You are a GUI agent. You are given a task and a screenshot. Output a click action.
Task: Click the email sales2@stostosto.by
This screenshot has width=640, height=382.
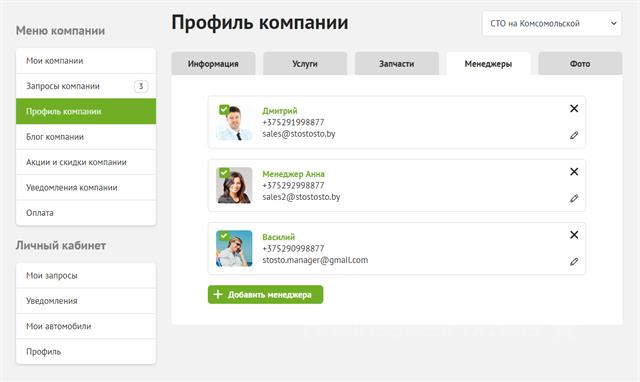point(301,197)
